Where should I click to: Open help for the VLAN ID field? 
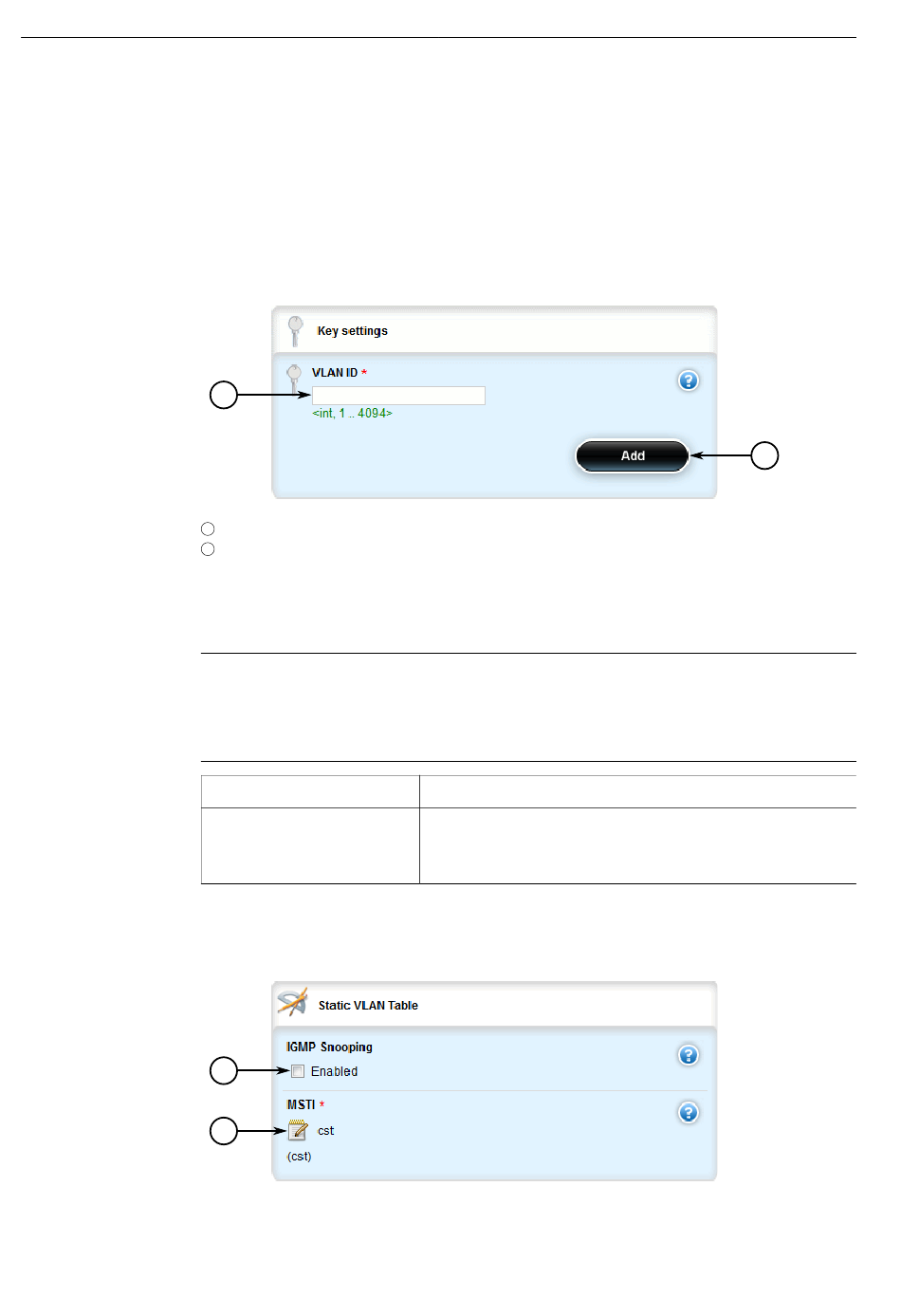pos(689,380)
